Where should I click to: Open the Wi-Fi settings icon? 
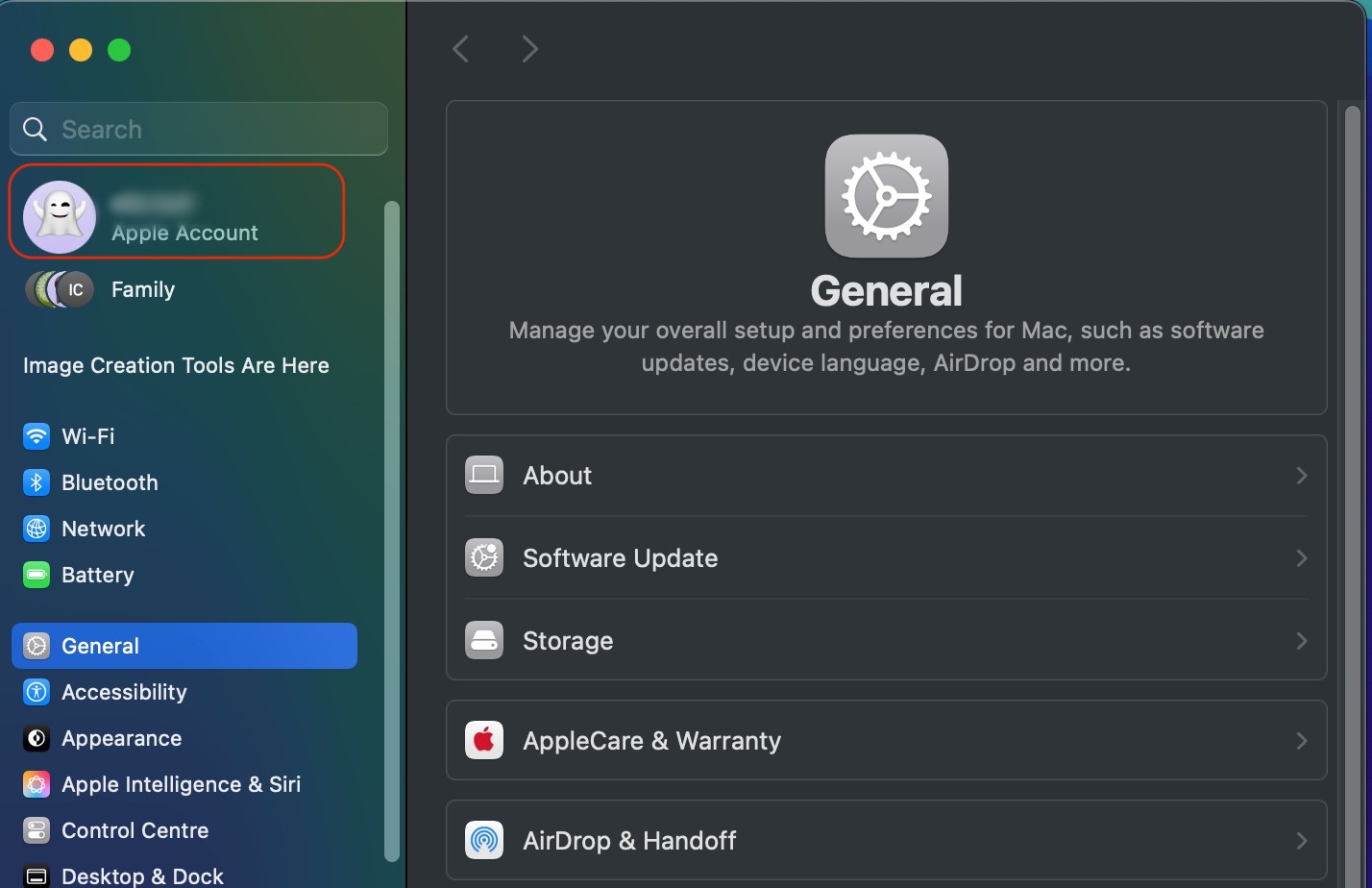tap(36, 436)
